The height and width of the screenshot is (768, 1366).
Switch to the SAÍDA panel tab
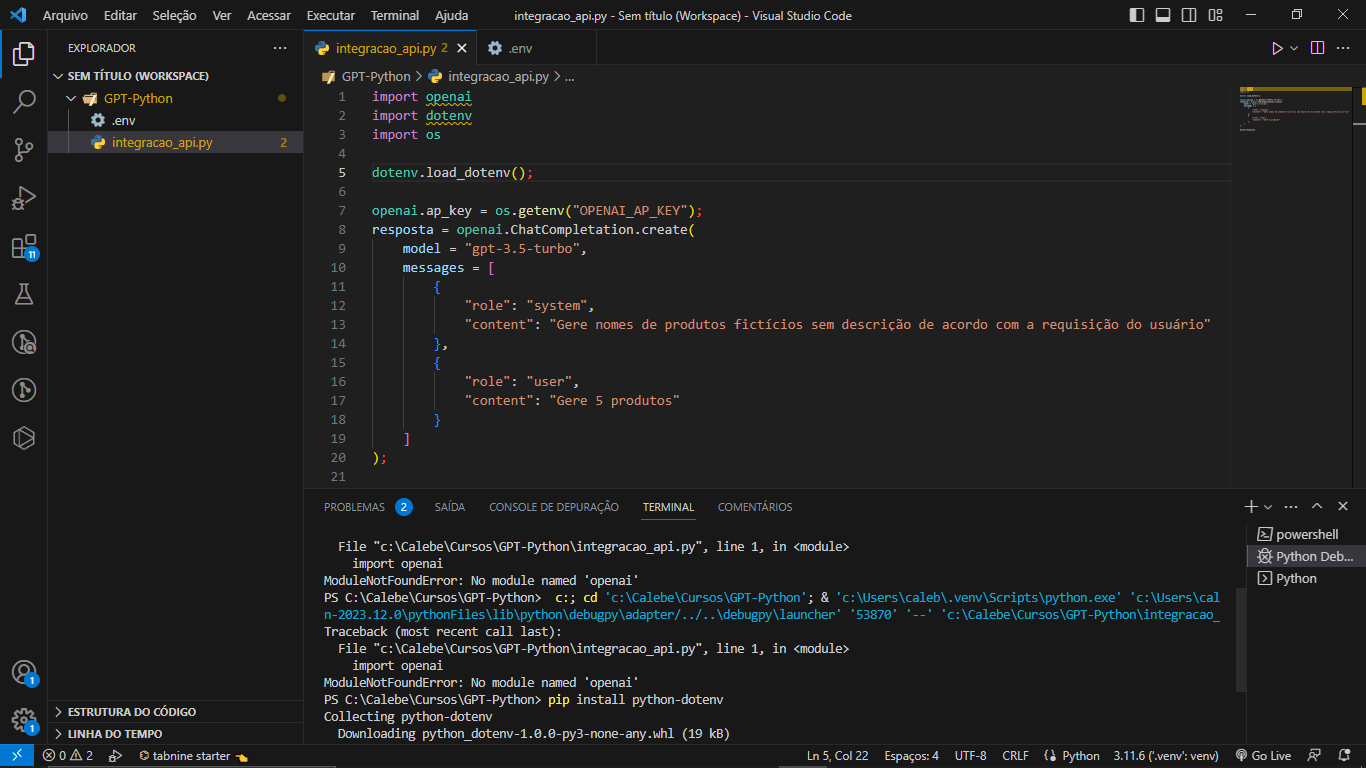(x=450, y=507)
